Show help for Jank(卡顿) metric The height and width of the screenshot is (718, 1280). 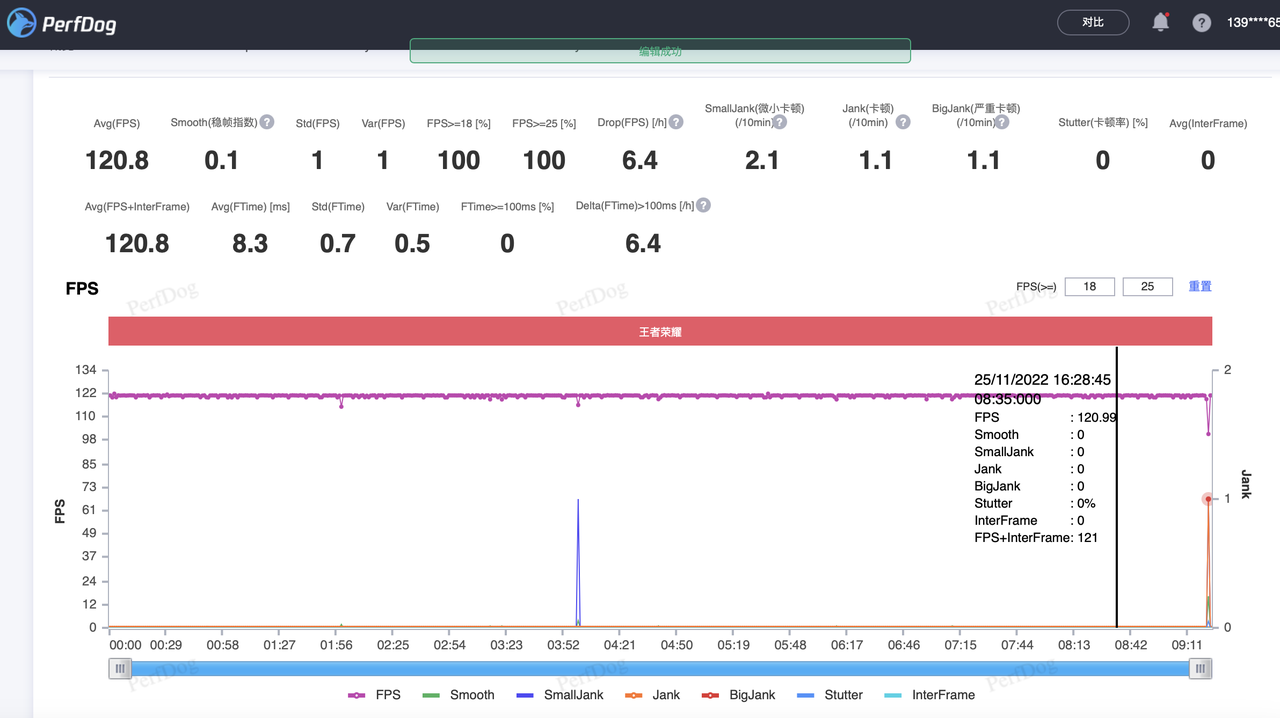click(903, 122)
